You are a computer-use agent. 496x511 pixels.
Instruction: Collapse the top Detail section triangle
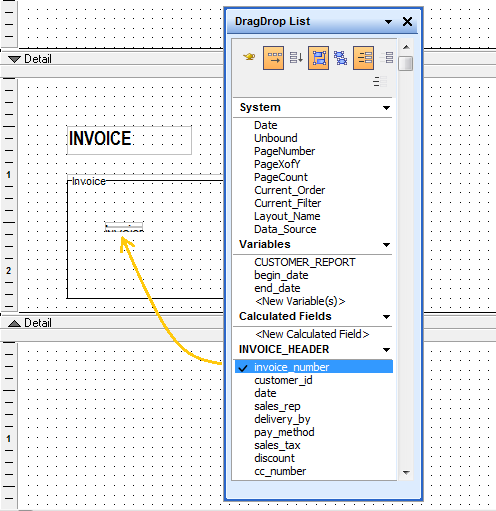click(14, 59)
